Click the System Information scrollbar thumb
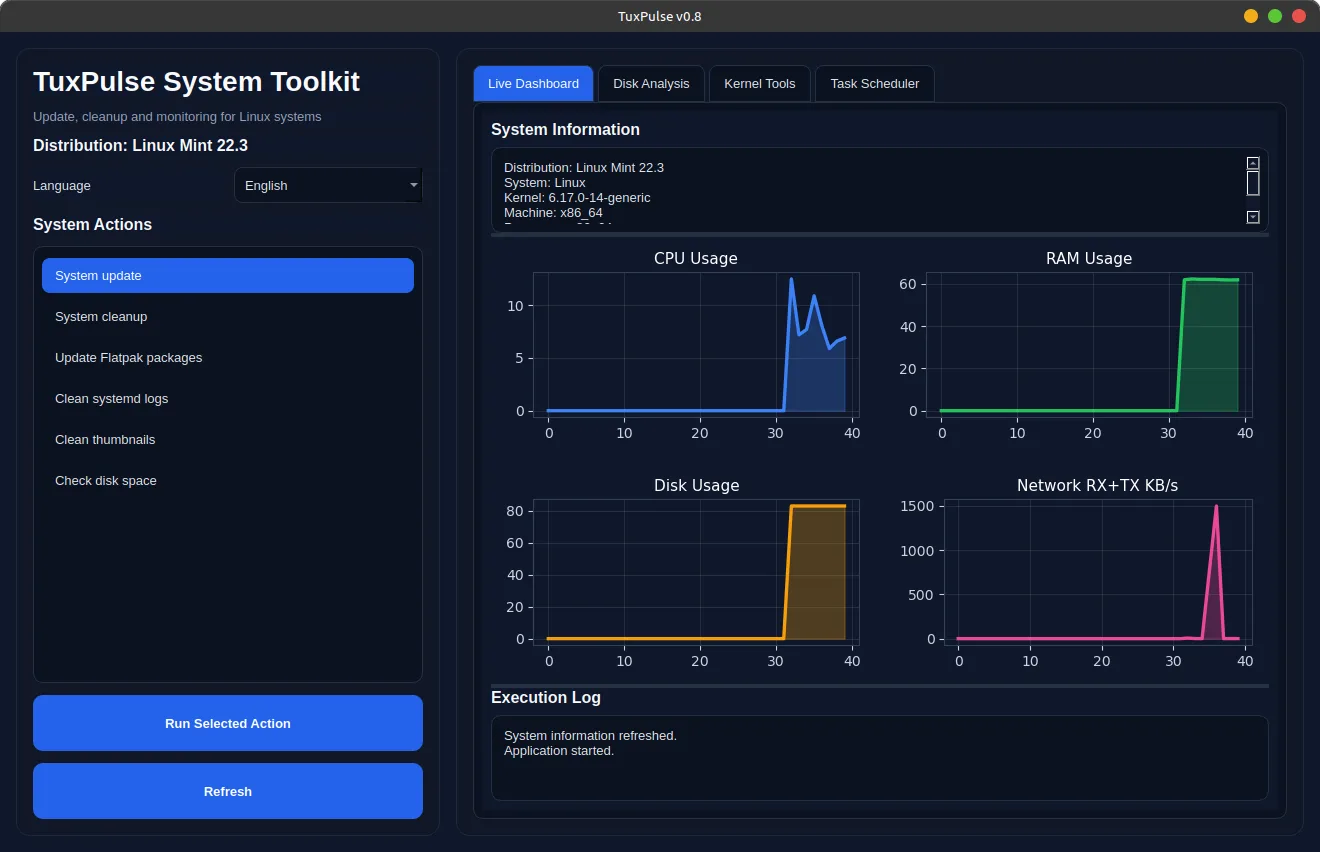 click(x=1252, y=182)
